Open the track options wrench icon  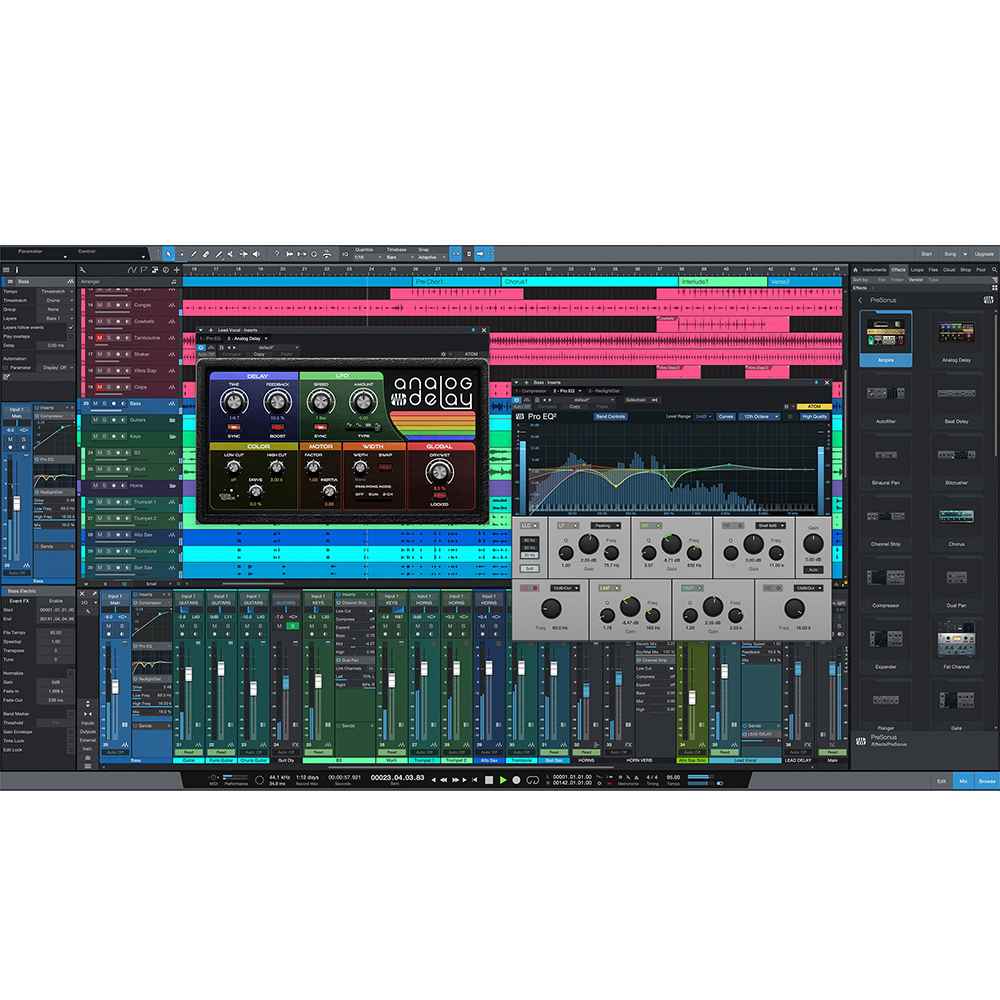(83, 270)
